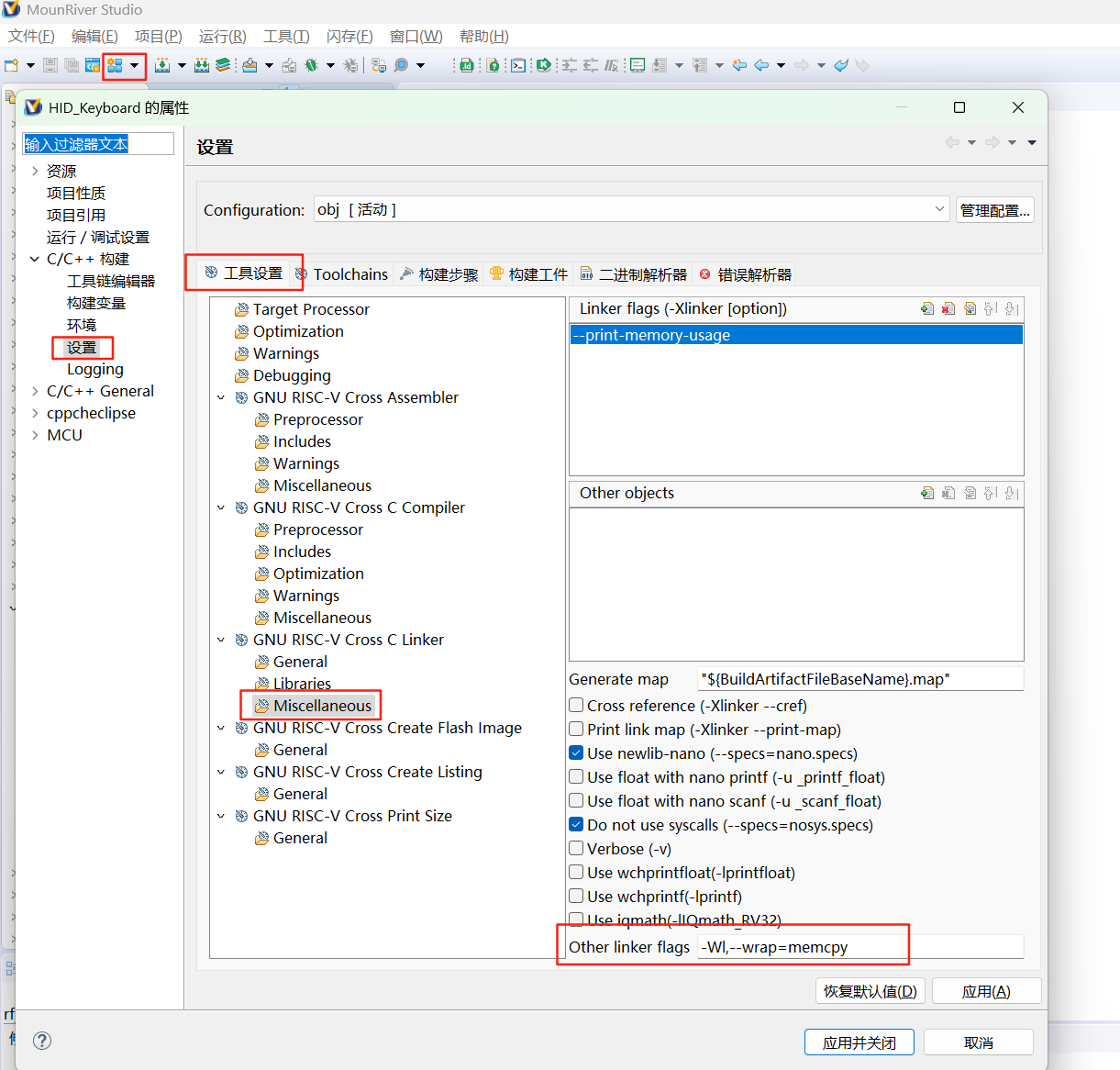Enable Cross reference (-Xlinker --cref)
The image size is (1120, 1070).
(x=576, y=705)
